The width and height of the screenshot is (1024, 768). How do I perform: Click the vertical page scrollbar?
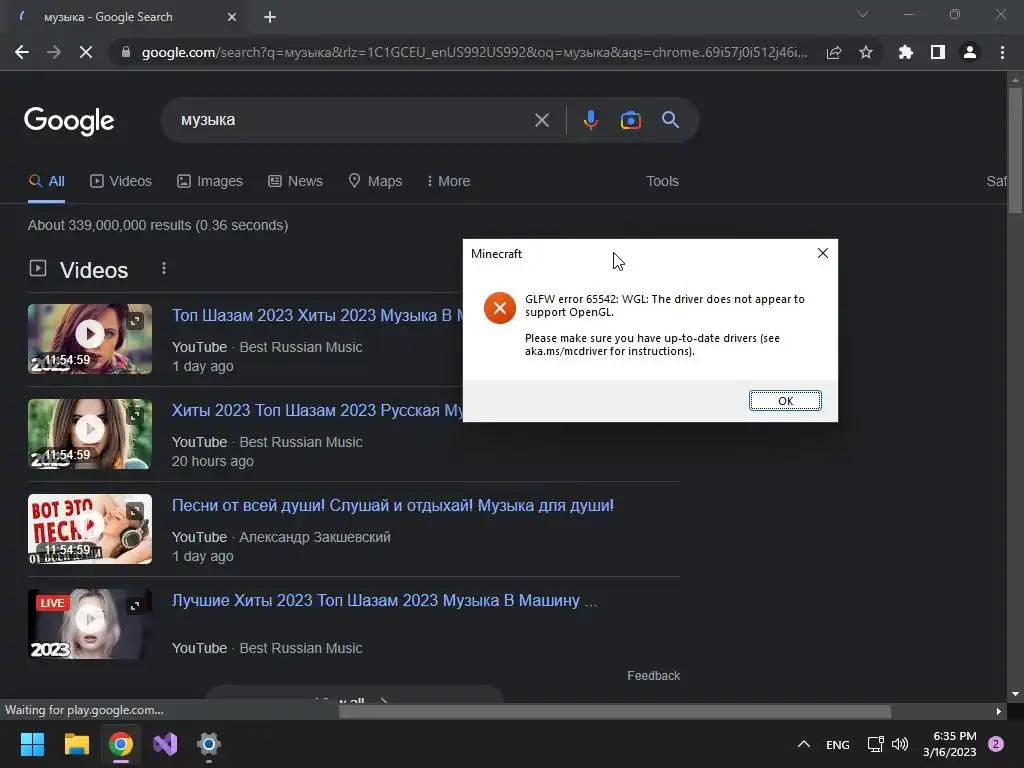pos(1015,150)
